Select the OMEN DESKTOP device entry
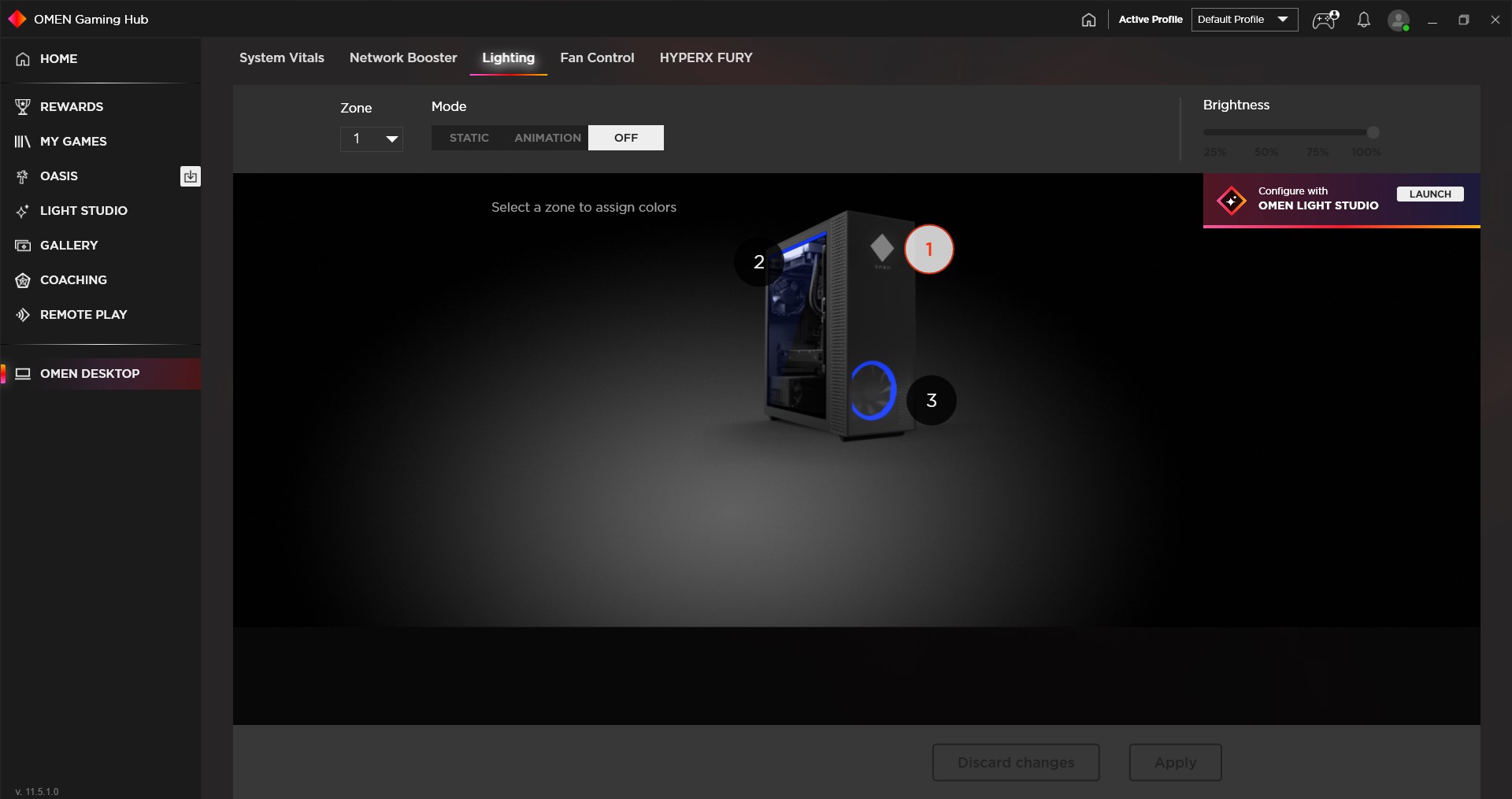This screenshot has height=799, width=1512. [x=100, y=374]
